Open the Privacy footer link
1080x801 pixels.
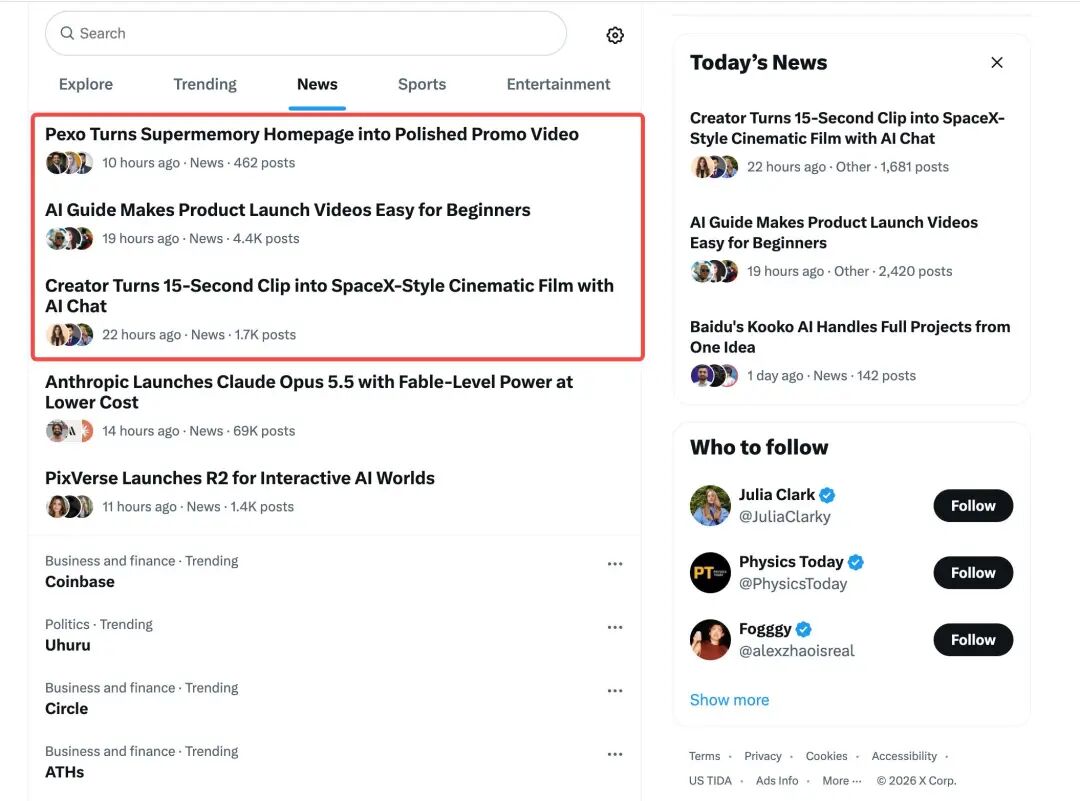click(762, 756)
